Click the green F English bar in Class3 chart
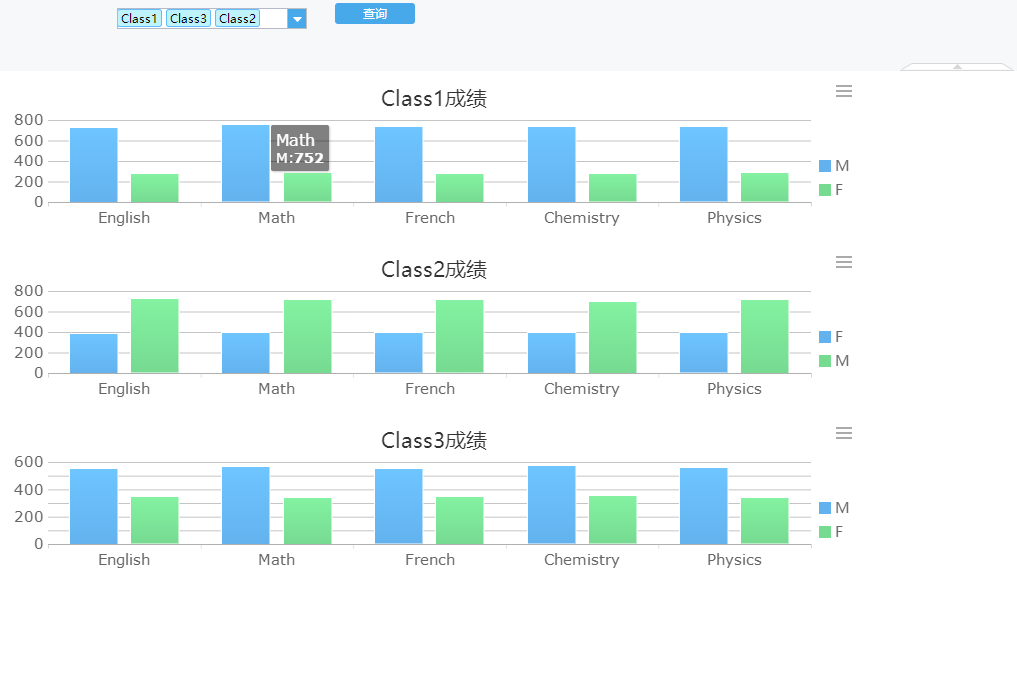This screenshot has width=1017, height=695. point(155,521)
